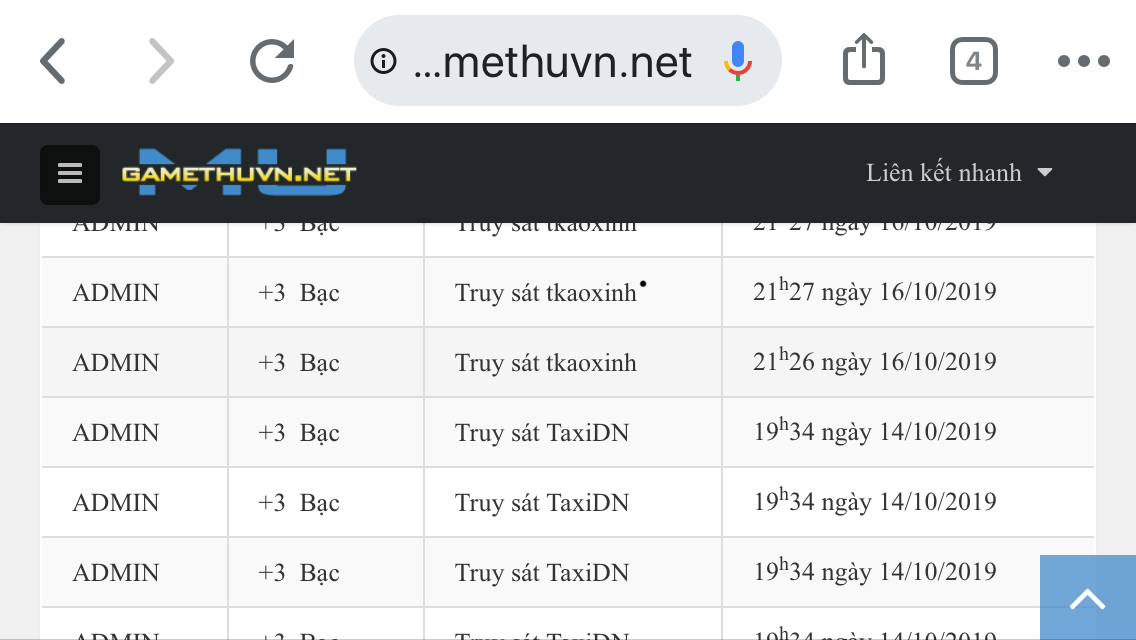Click +3 Bạc in the 21h26 row
The height and width of the screenshot is (640, 1136).
299,362
